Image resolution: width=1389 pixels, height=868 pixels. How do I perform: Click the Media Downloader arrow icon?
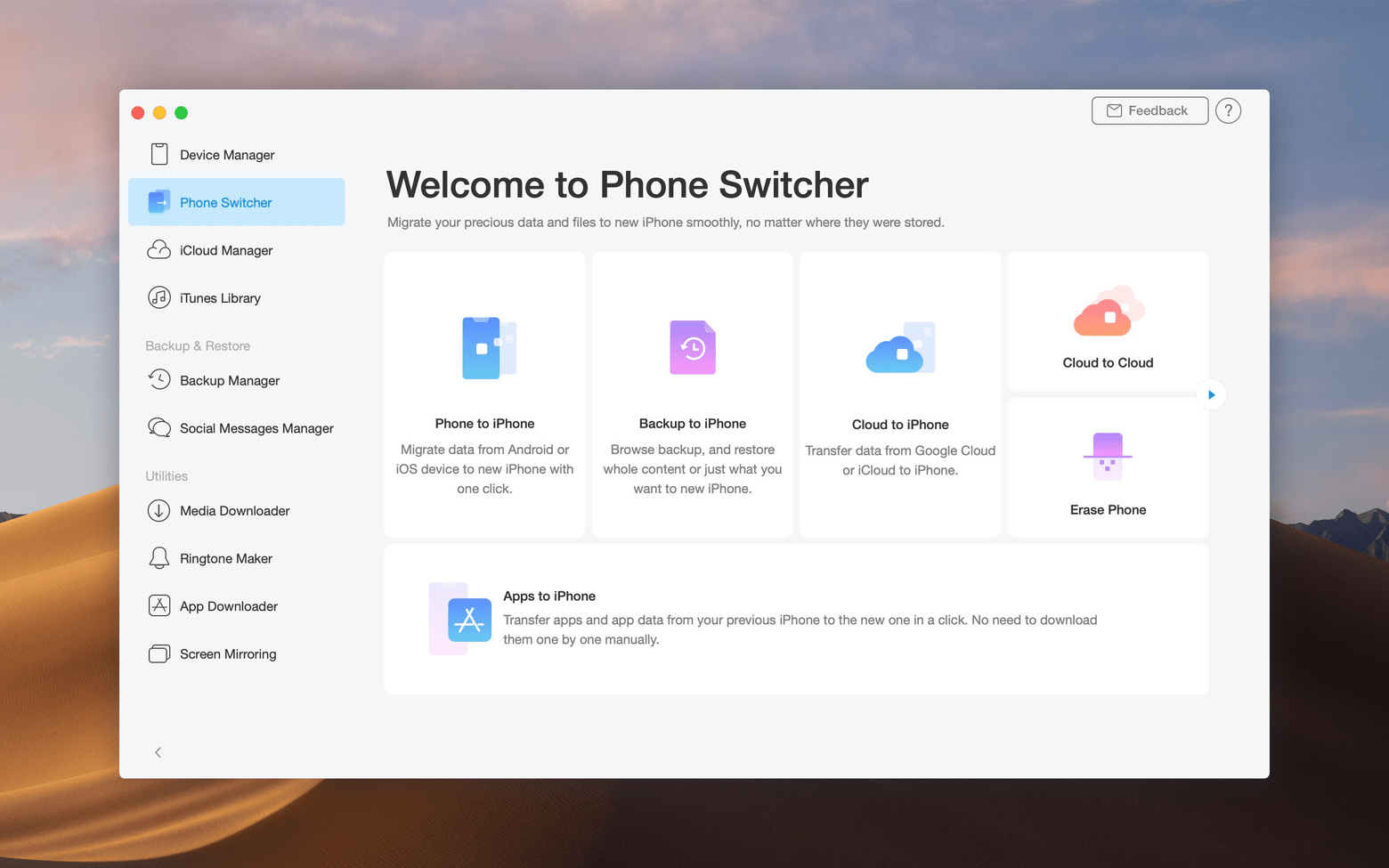[159, 510]
